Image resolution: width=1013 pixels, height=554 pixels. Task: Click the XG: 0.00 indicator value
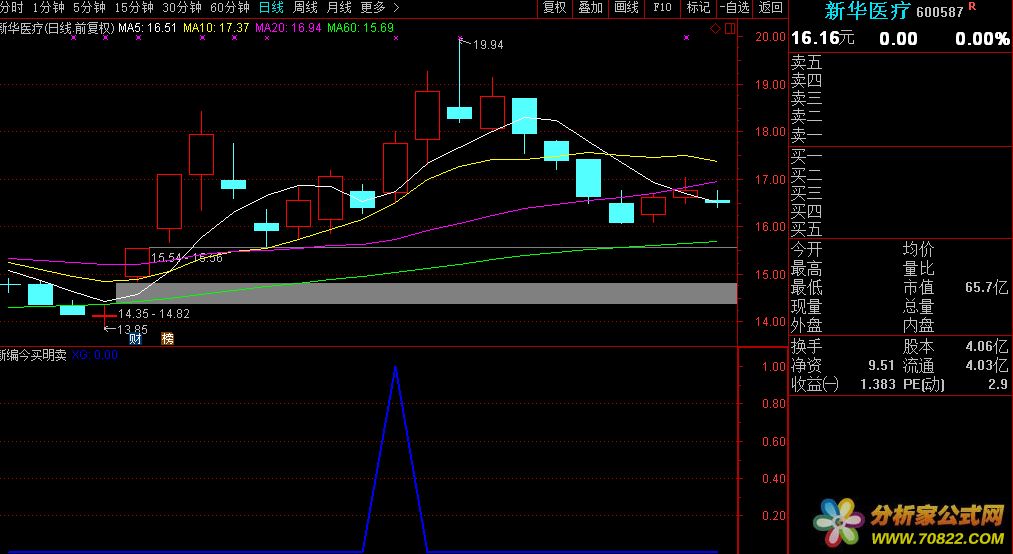point(95,355)
